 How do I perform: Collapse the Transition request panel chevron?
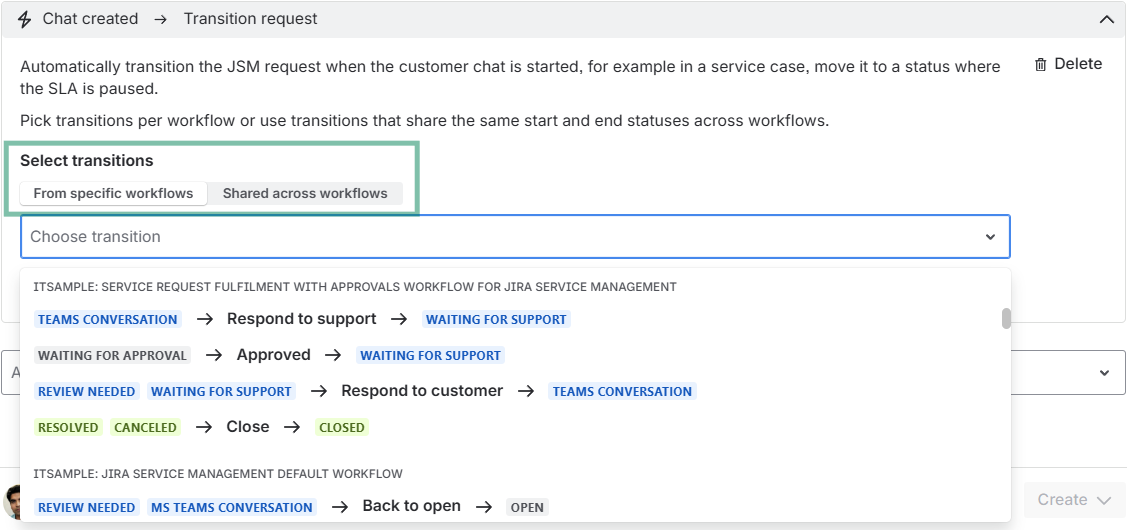coord(1106,19)
